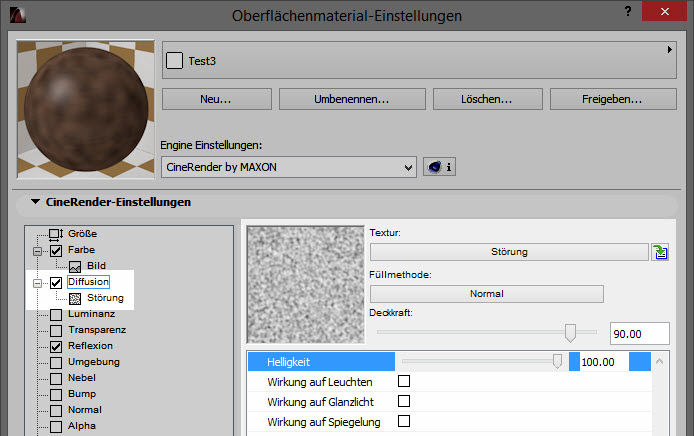Select the Umgebung tree item label
This screenshot has width=694, height=436.
94,362
